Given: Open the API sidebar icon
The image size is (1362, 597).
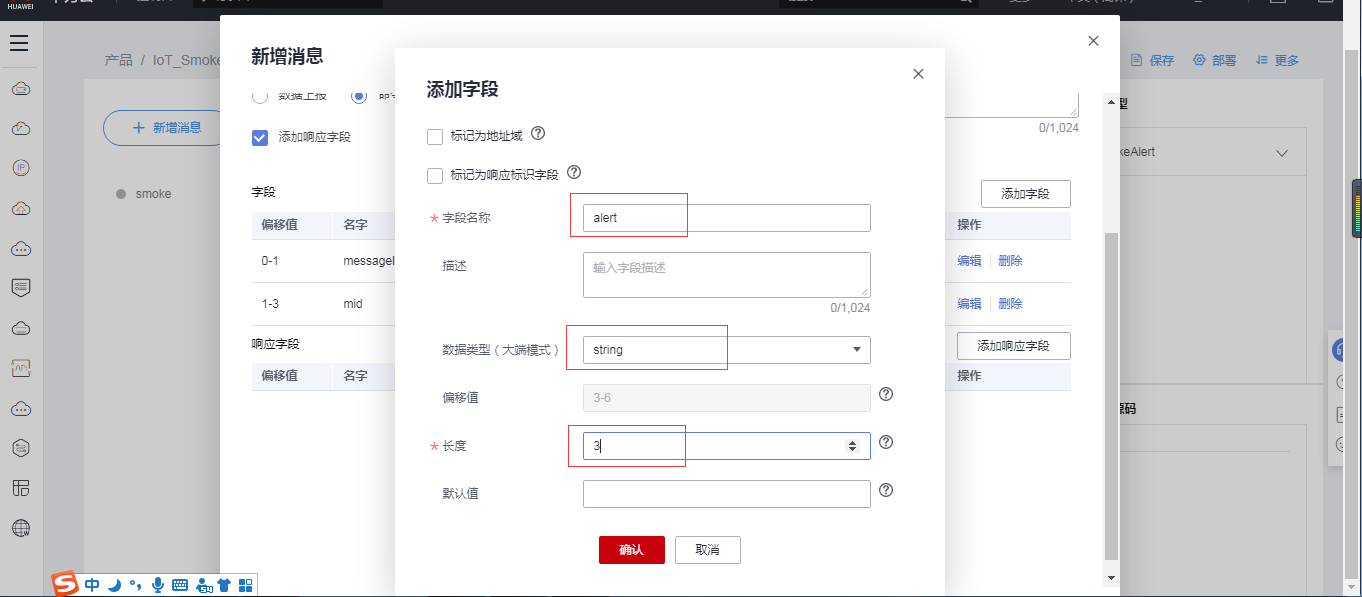Looking at the screenshot, I should (x=20, y=368).
